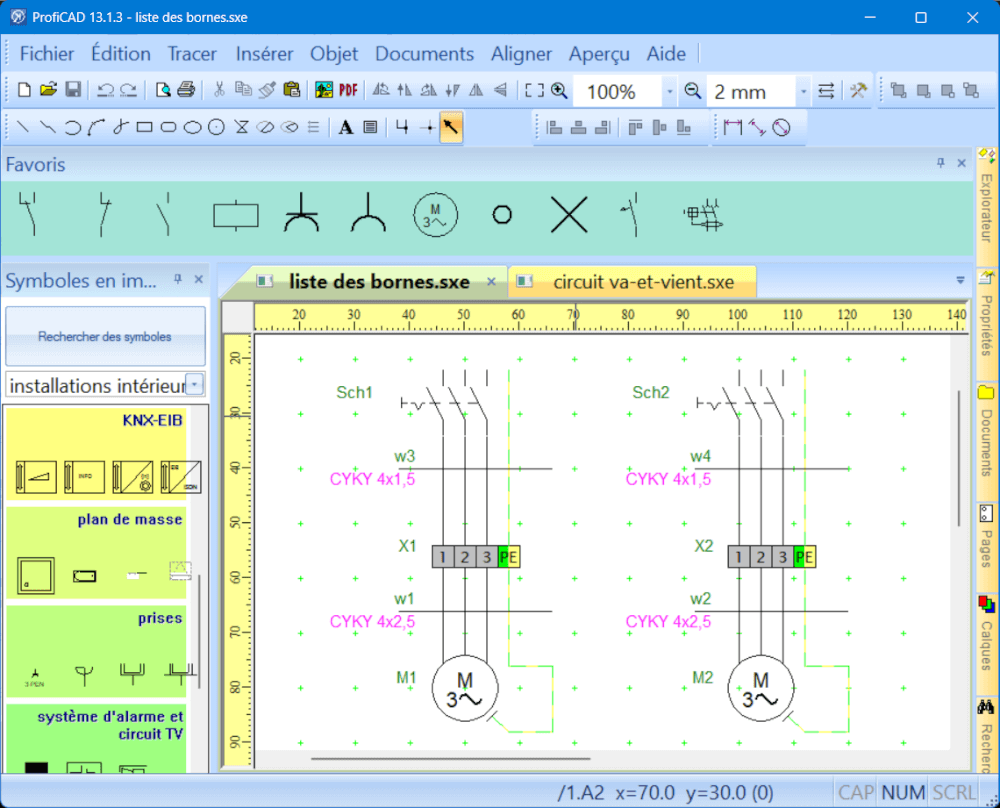Click the zoom out magnifier
This screenshot has width=1000, height=808.
[x=693, y=91]
